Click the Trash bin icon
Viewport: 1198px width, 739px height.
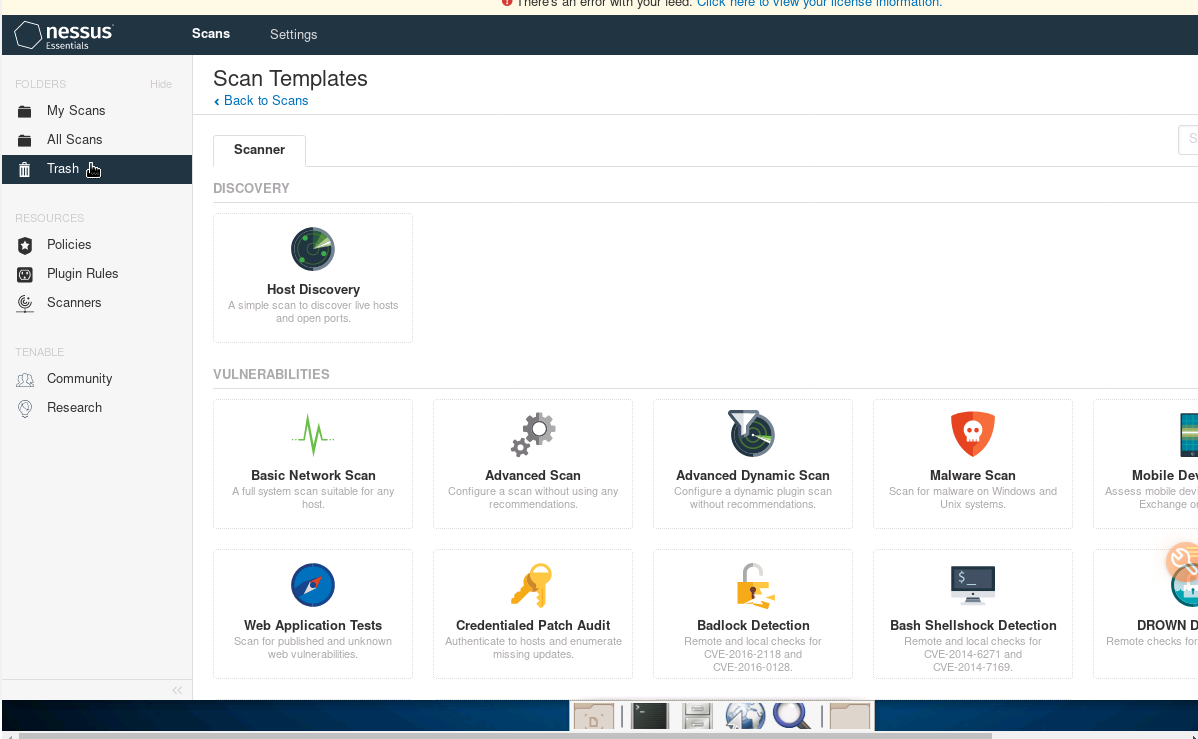coord(24,170)
